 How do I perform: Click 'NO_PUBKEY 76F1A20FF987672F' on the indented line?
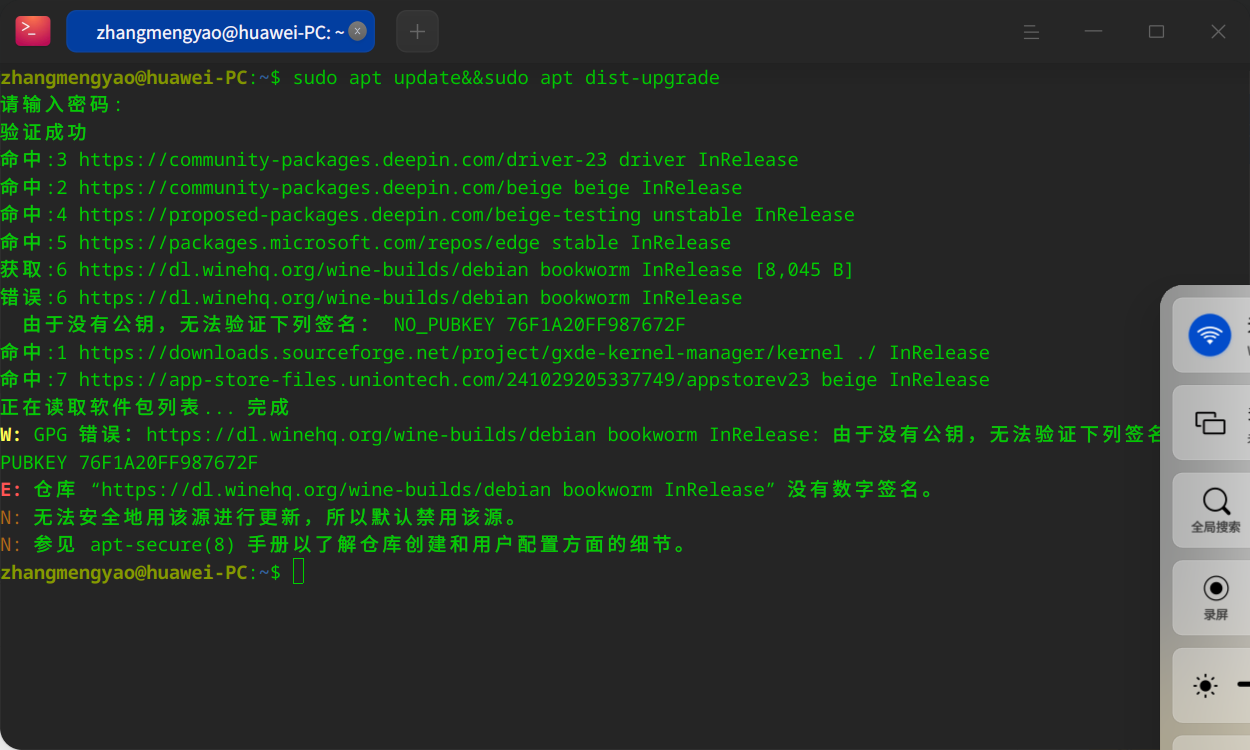tap(539, 325)
